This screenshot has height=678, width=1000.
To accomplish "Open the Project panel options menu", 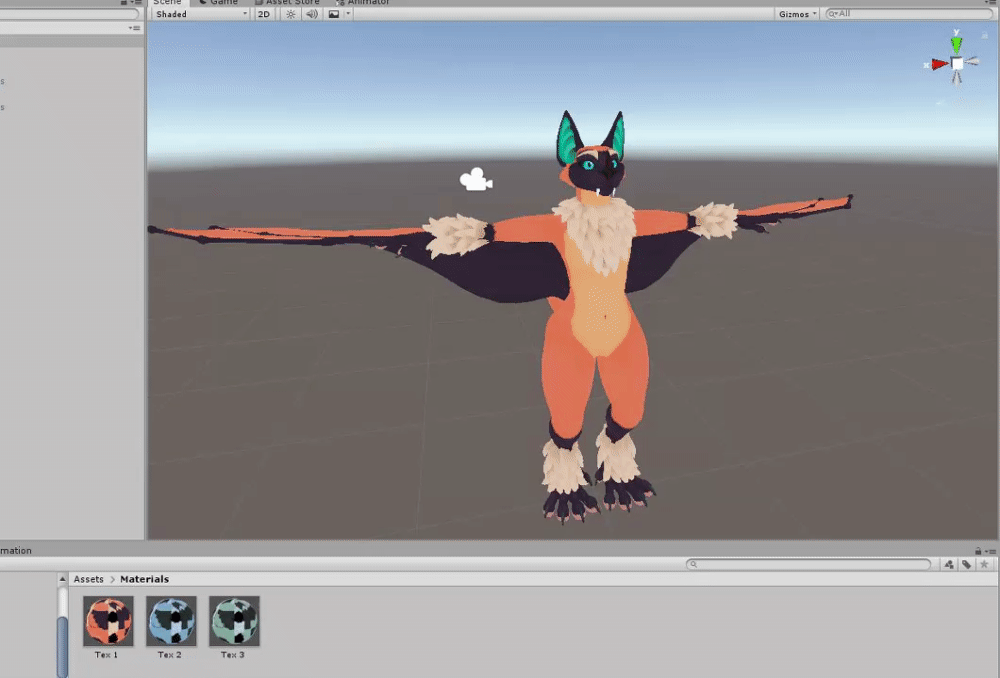I will (991, 550).
